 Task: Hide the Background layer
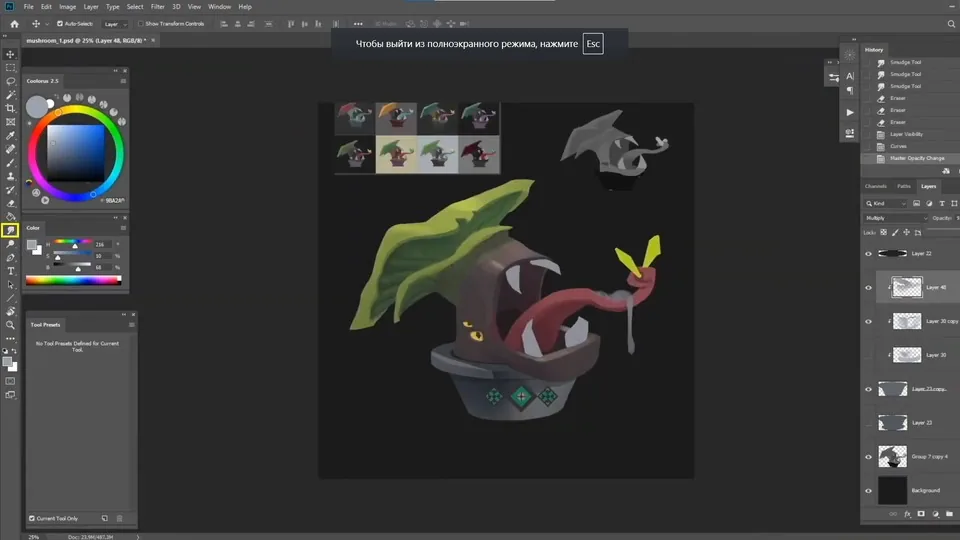868,490
